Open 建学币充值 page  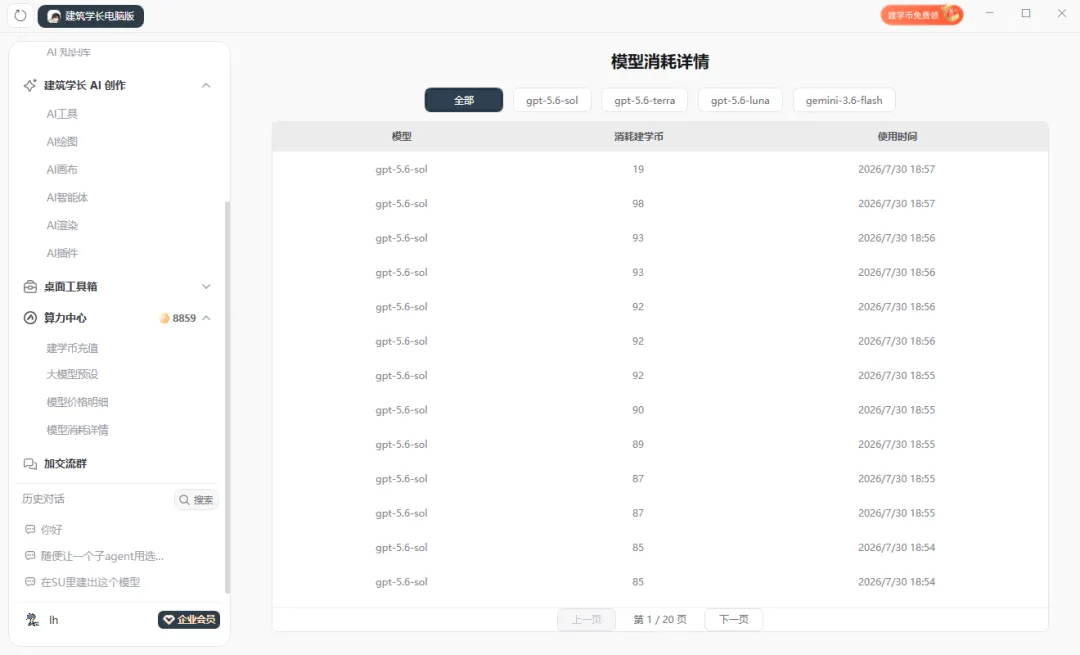tap(72, 348)
